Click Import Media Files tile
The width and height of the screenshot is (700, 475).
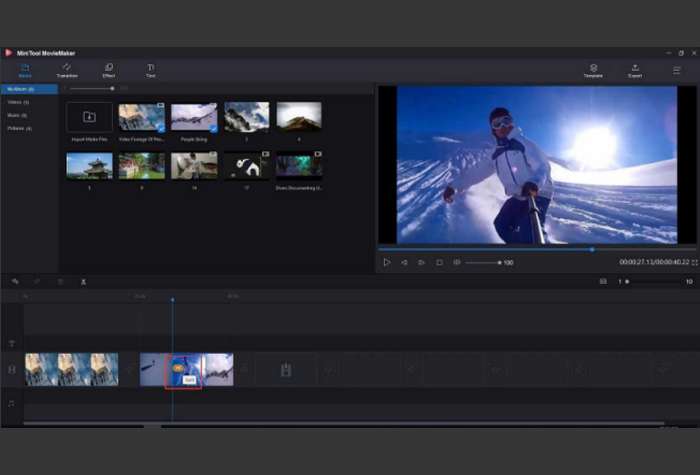pyautogui.click(x=89, y=117)
